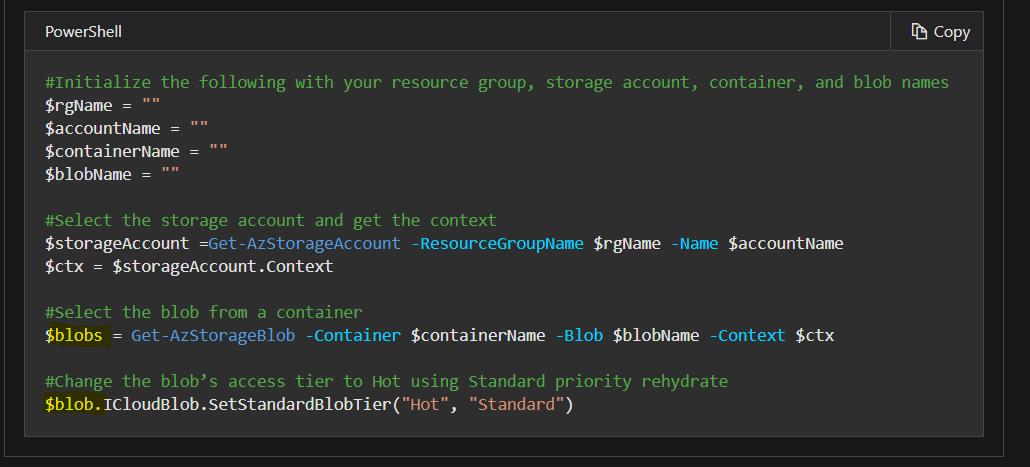Click the -Name parameter

click(x=695, y=244)
